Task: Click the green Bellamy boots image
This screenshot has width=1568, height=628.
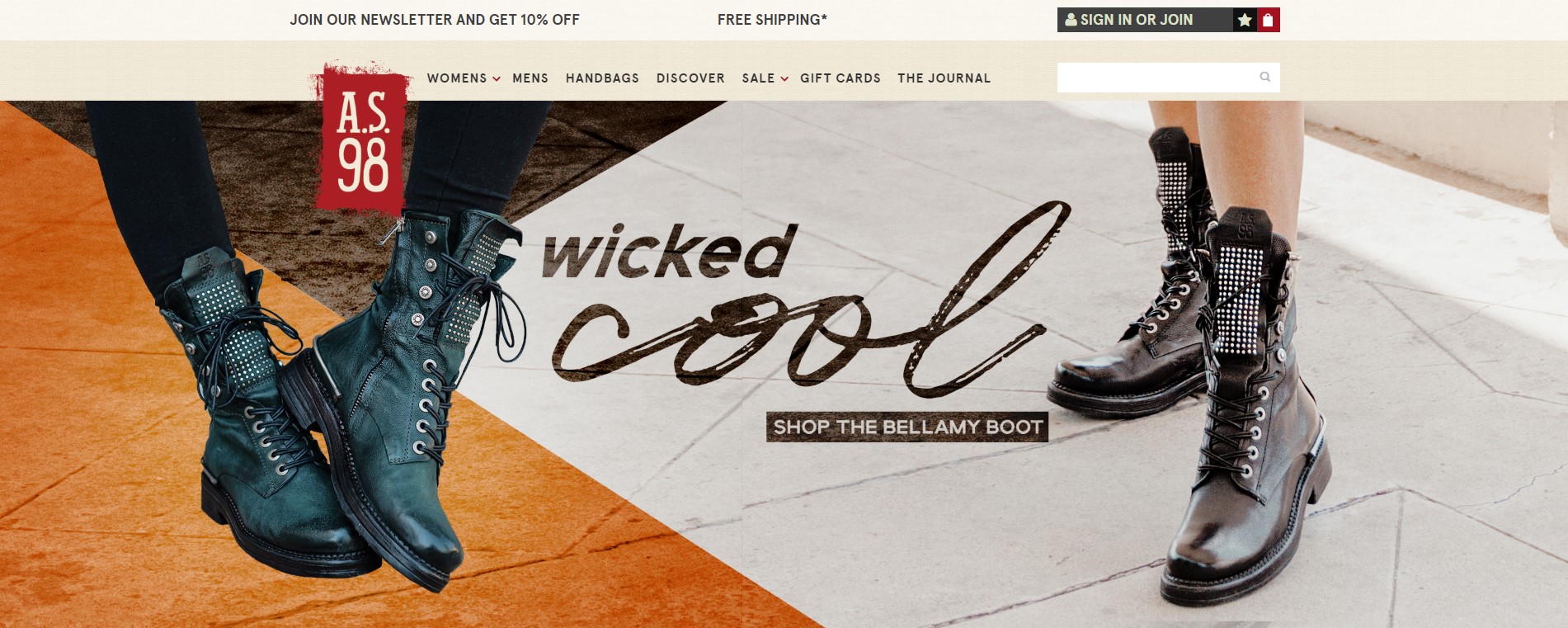Action: click(x=346, y=396)
